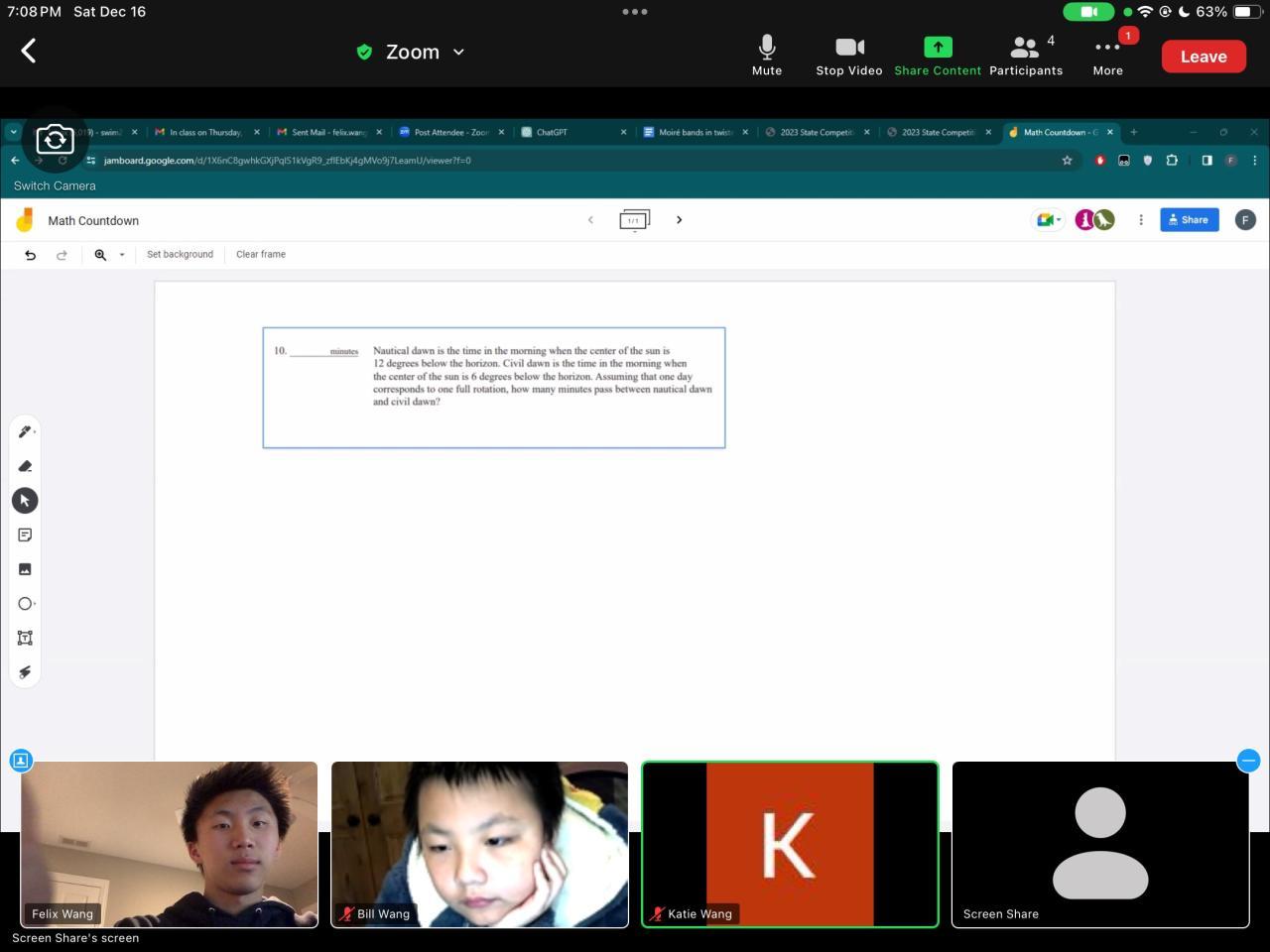
Task: Open a new Chrome tab
Action: (1133, 132)
